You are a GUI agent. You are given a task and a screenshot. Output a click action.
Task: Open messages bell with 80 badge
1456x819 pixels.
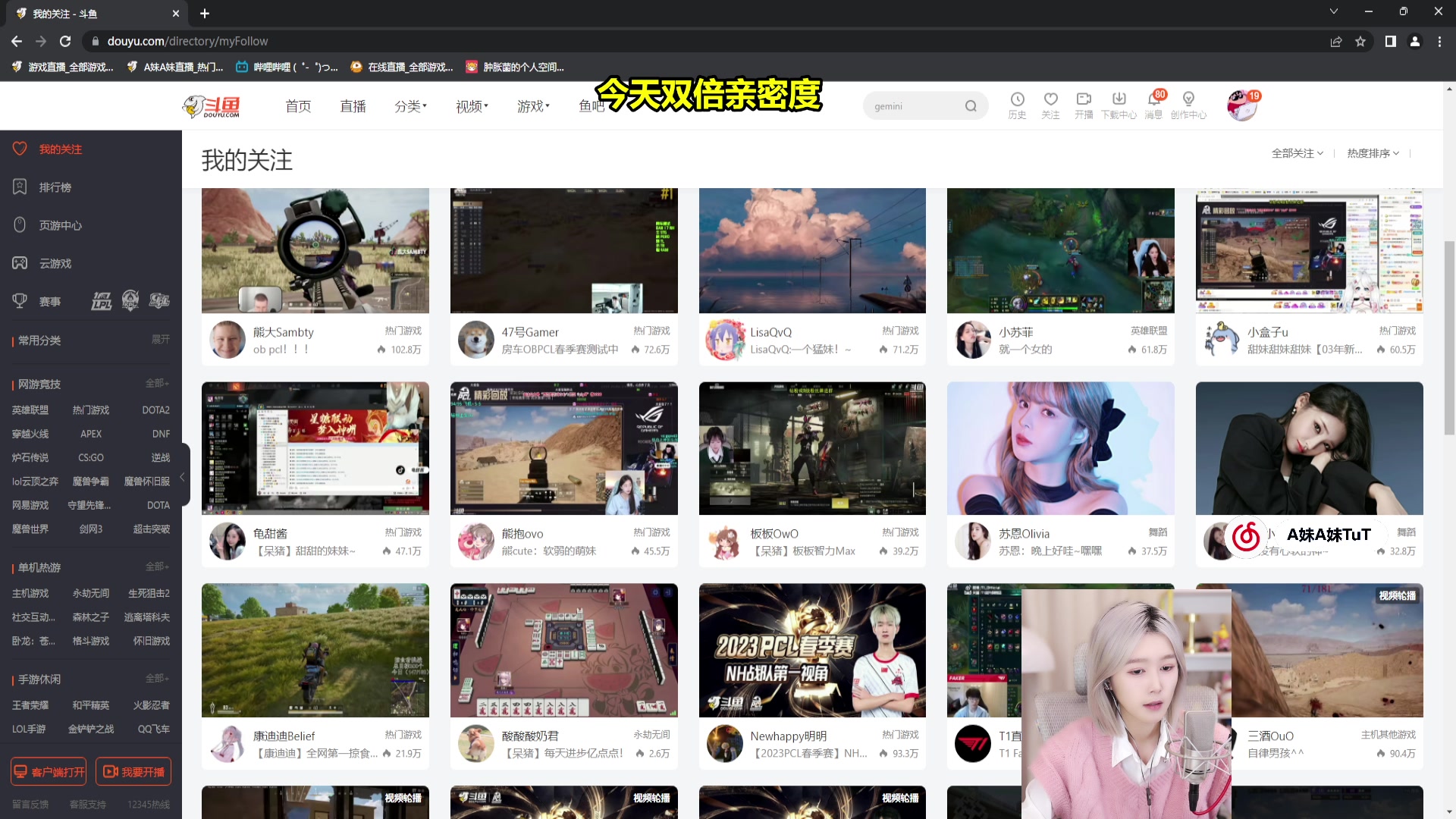(x=1155, y=99)
